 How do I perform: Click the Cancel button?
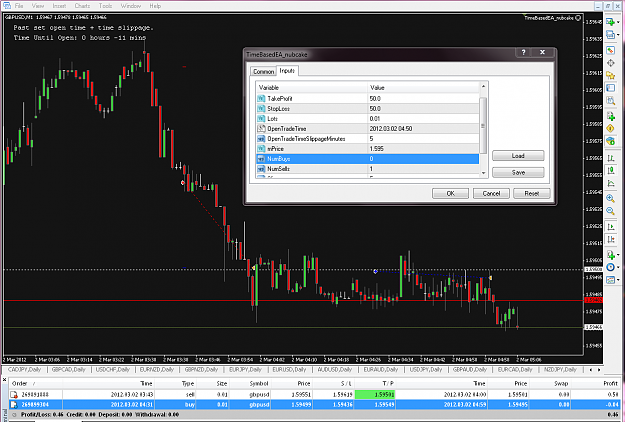[491, 193]
